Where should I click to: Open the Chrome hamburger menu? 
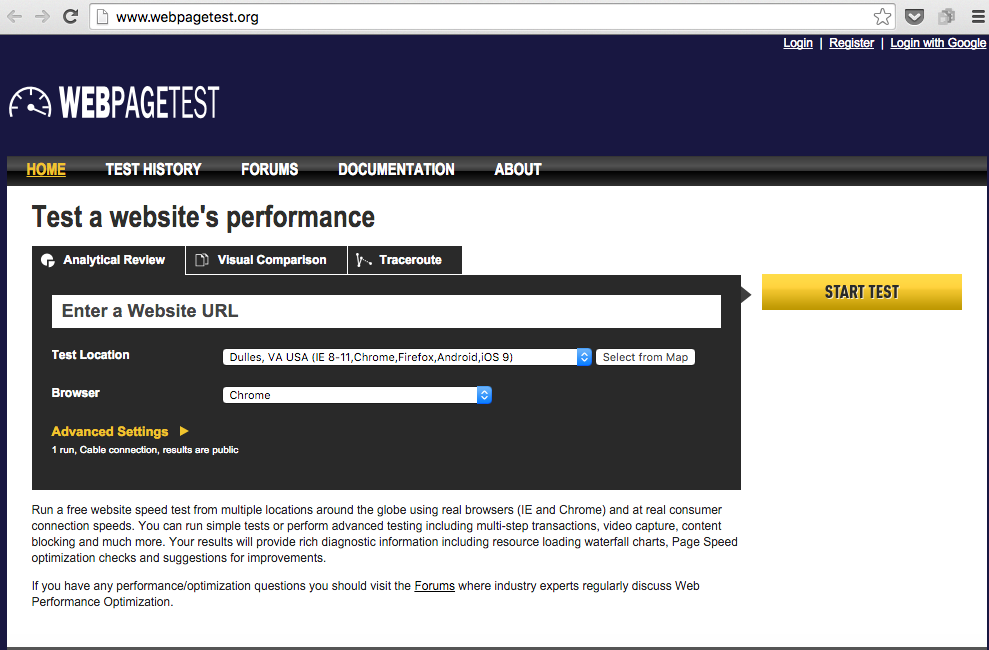click(x=978, y=16)
